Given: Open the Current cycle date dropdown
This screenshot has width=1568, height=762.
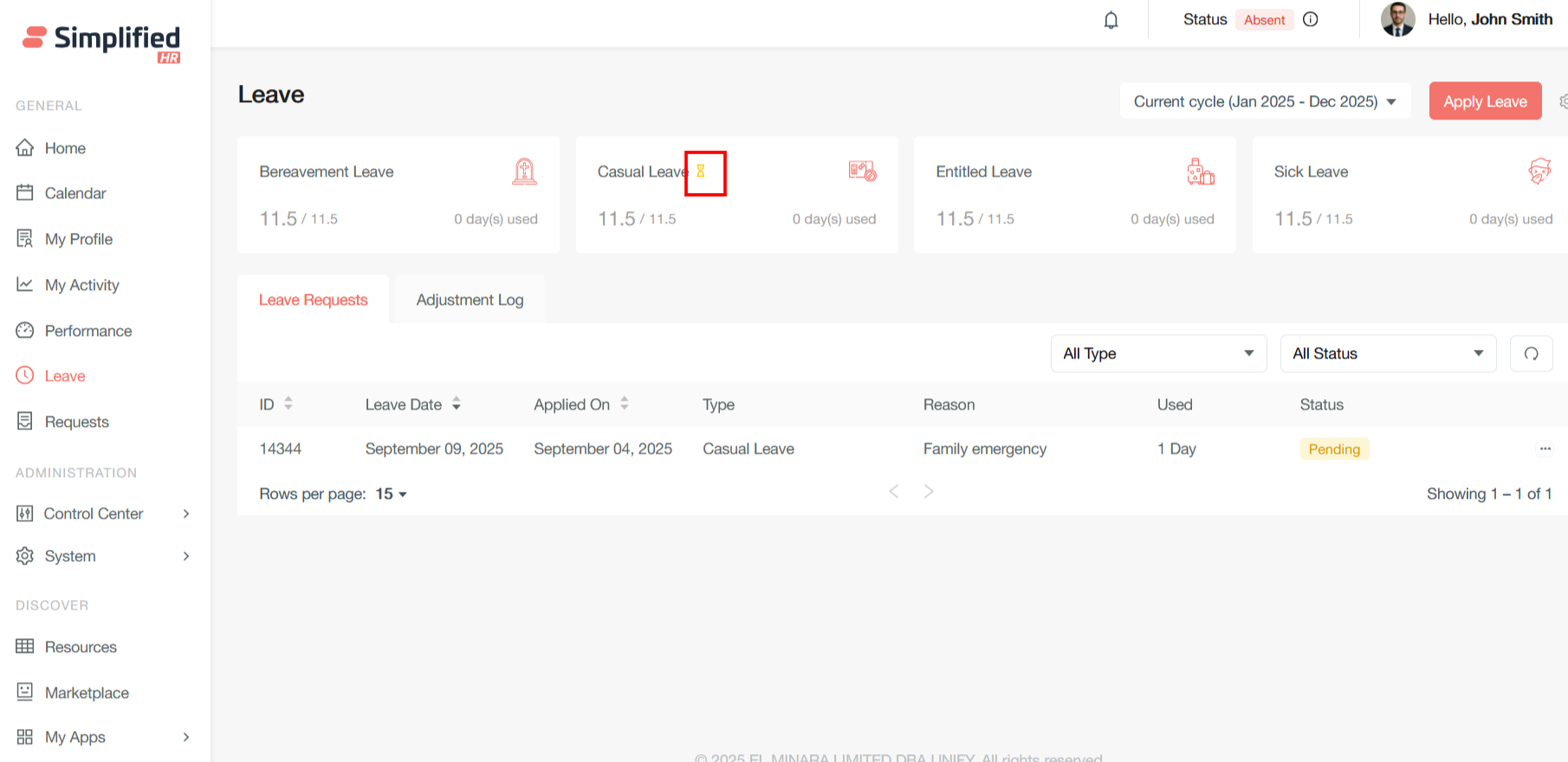Looking at the screenshot, I should tap(1265, 101).
